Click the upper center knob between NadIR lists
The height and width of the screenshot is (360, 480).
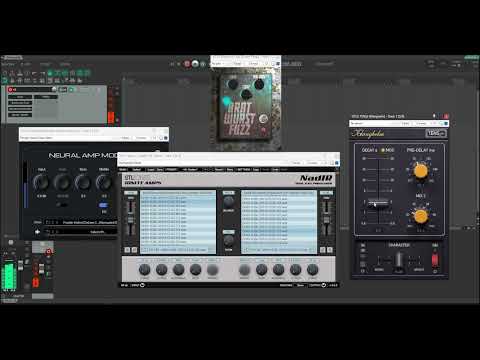coord(228,201)
